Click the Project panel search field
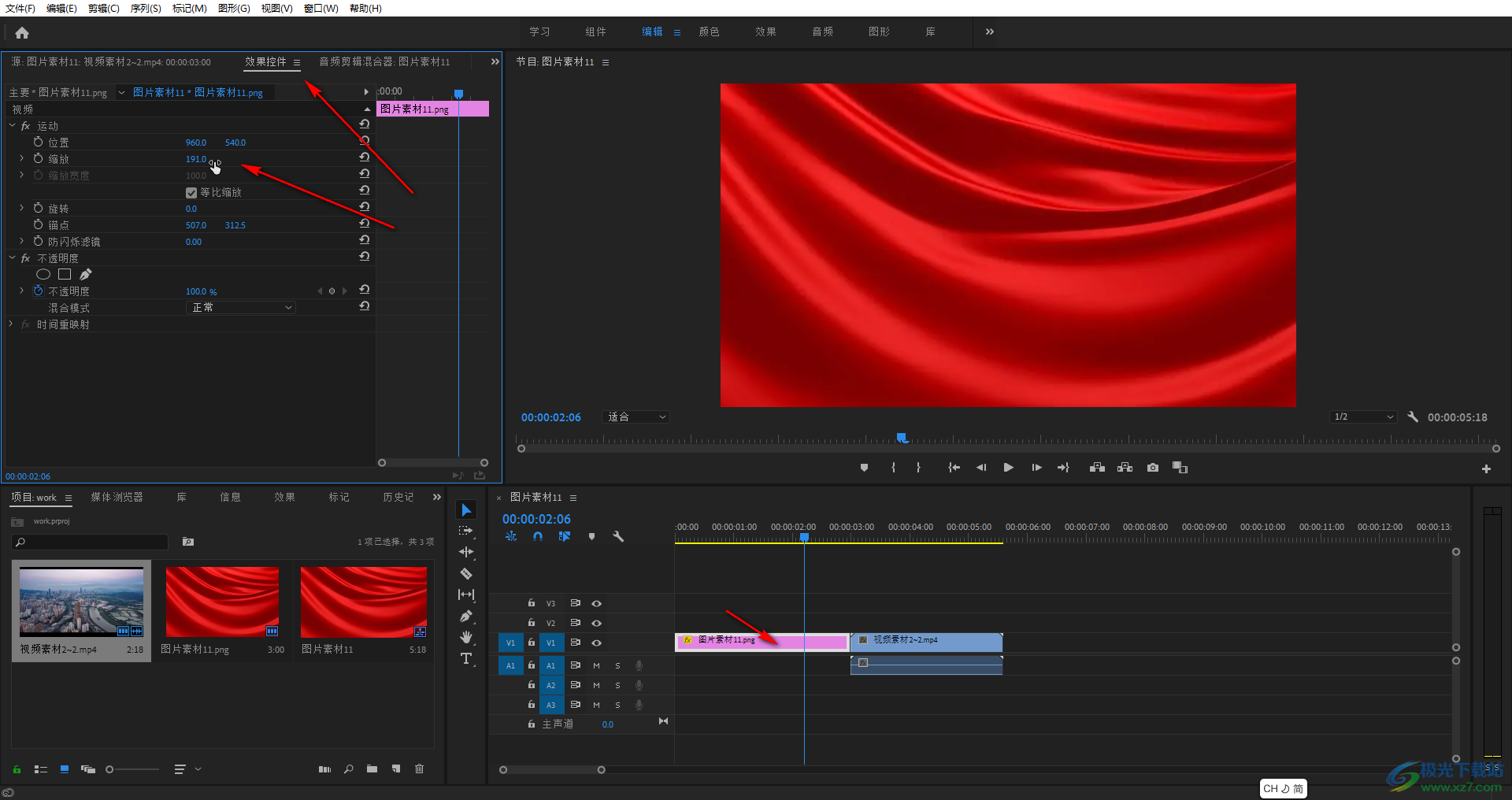This screenshot has height=800, width=1512. tap(90, 542)
